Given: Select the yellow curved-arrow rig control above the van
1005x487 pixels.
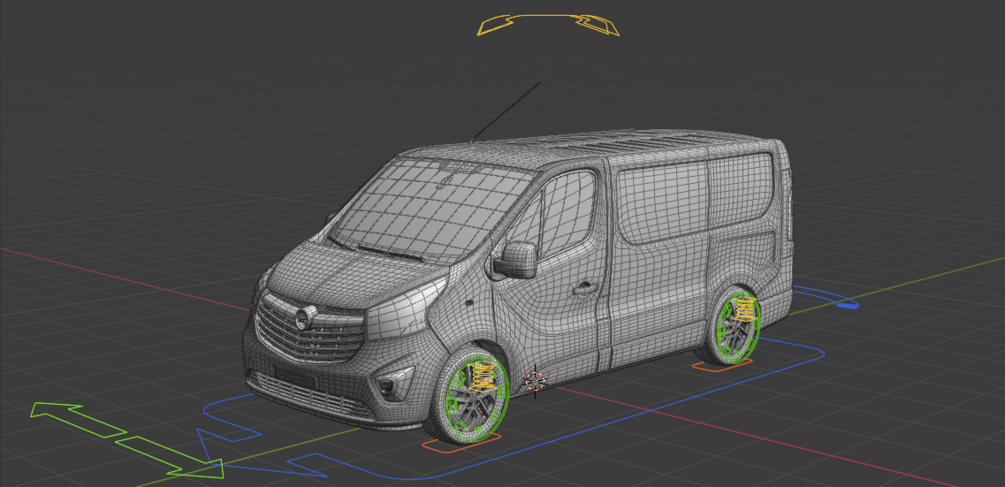Looking at the screenshot, I should pos(549,24).
